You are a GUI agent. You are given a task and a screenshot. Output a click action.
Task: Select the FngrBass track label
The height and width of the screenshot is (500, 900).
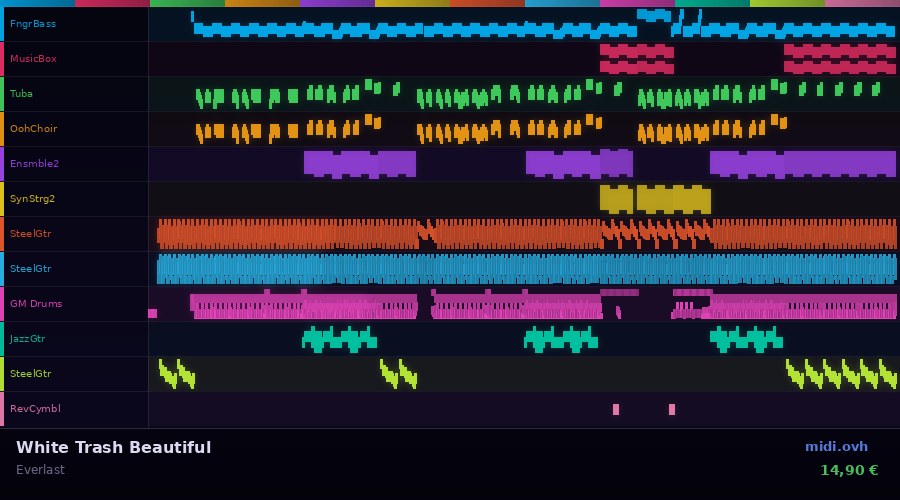(x=33, y=24)
